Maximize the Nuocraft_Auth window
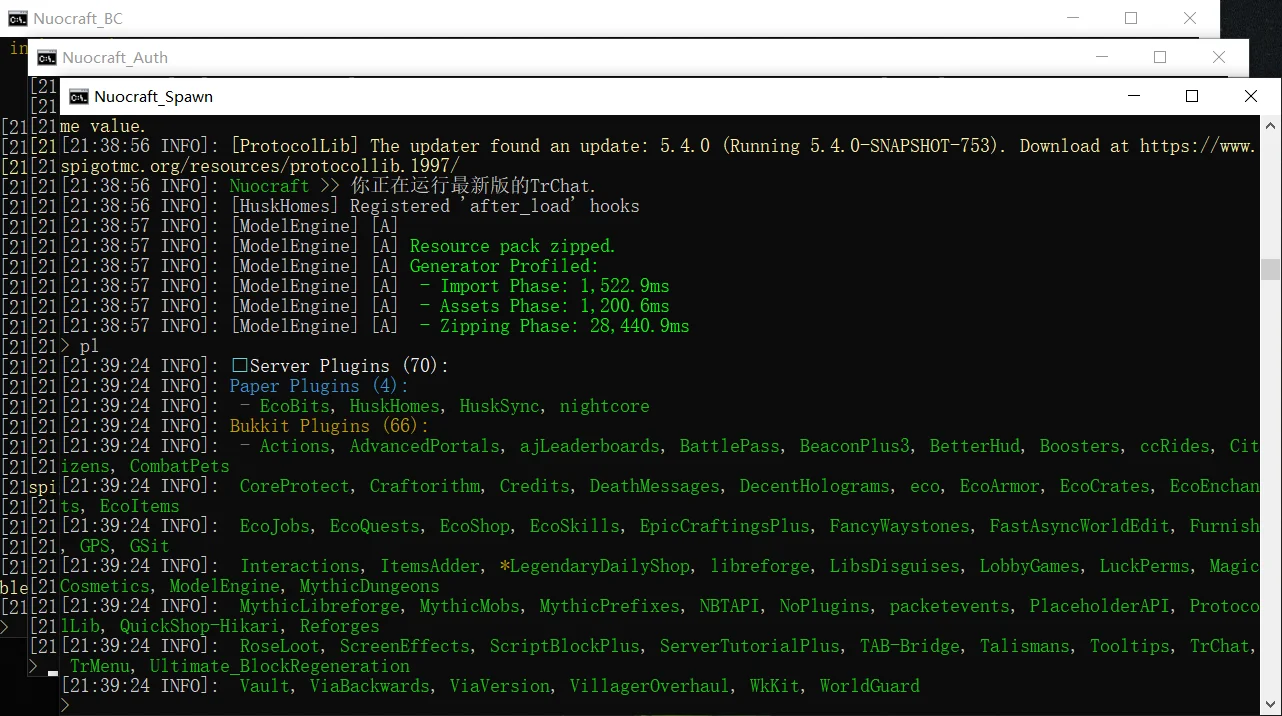1282x716 pixels. coord(1160,57)
